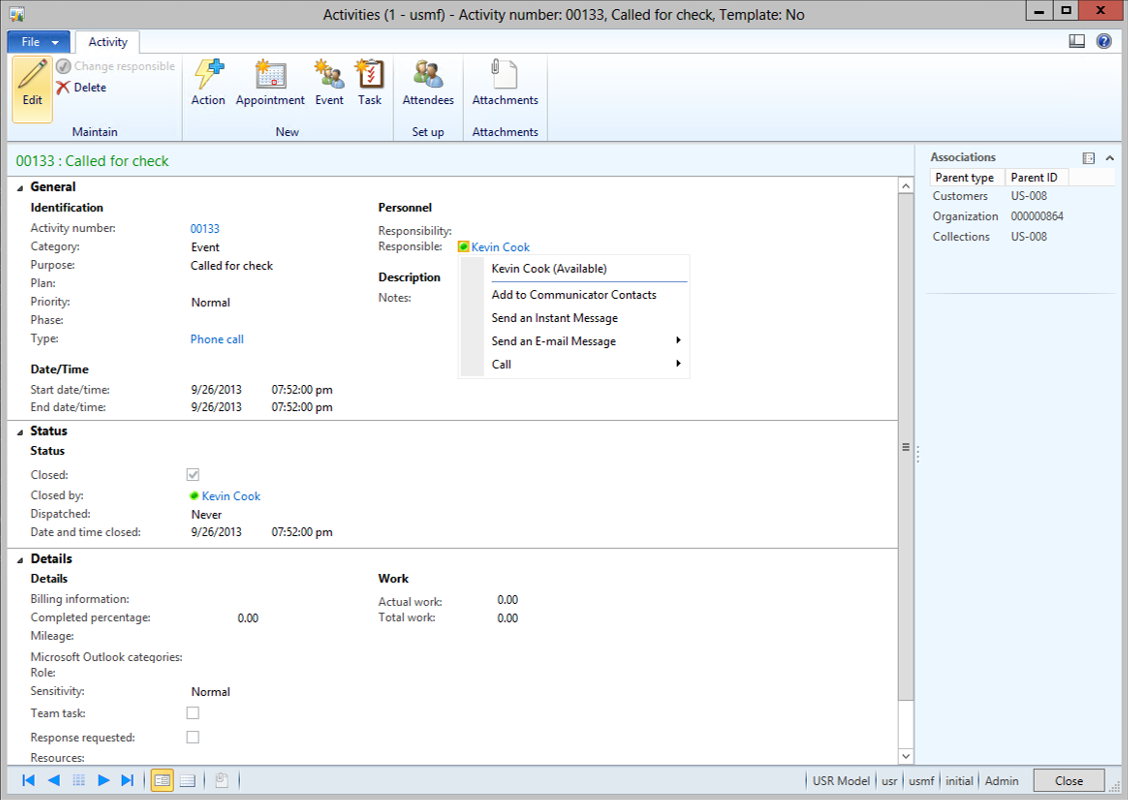
Task: Click the Close button at bottom
Action: click(x=1068, y=781)
